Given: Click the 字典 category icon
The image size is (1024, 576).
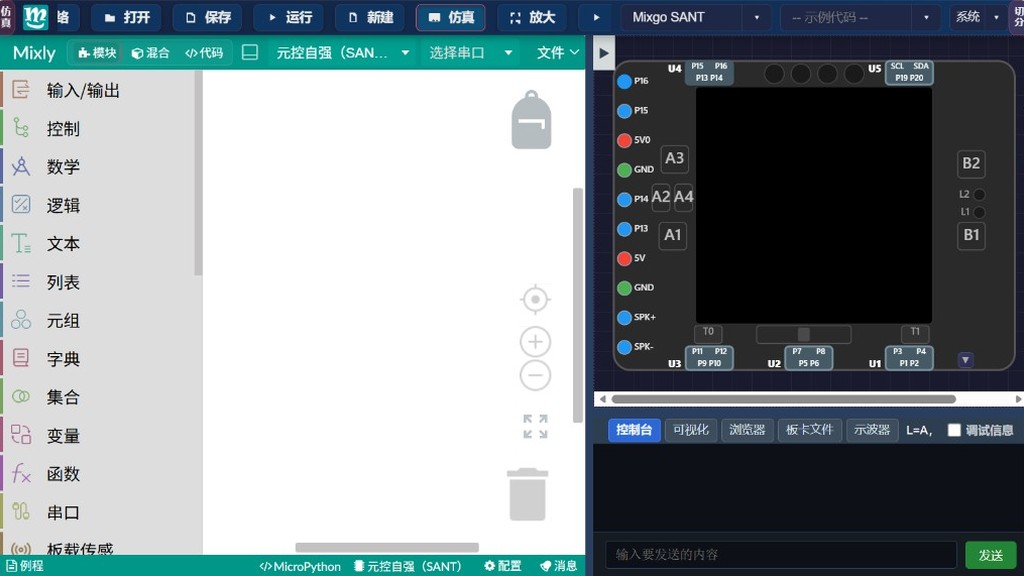Looking at the screenshot, I should pyautogui.click(x=21, y=358).
